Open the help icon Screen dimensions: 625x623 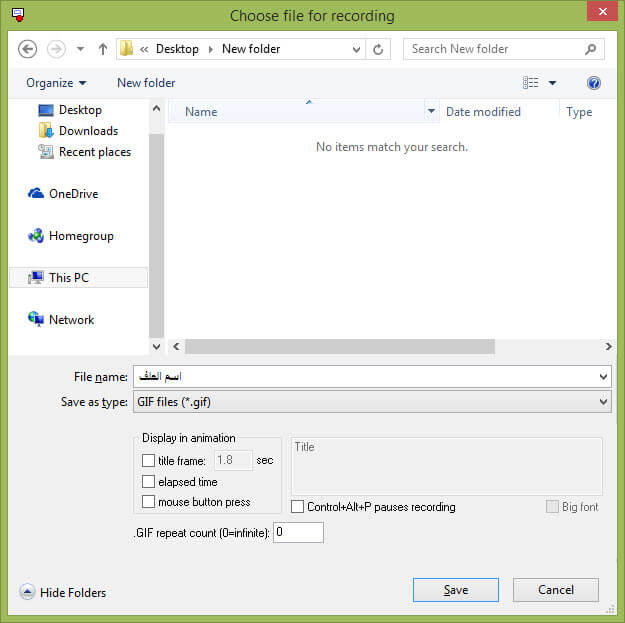[x=594, y=83]
